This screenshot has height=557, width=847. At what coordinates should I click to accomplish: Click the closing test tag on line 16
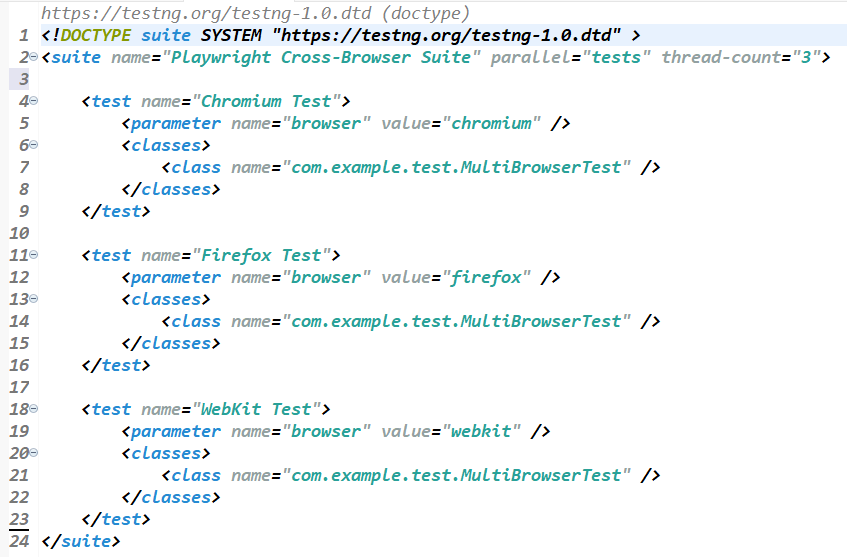pyautogui.click(x=116, y=365)
